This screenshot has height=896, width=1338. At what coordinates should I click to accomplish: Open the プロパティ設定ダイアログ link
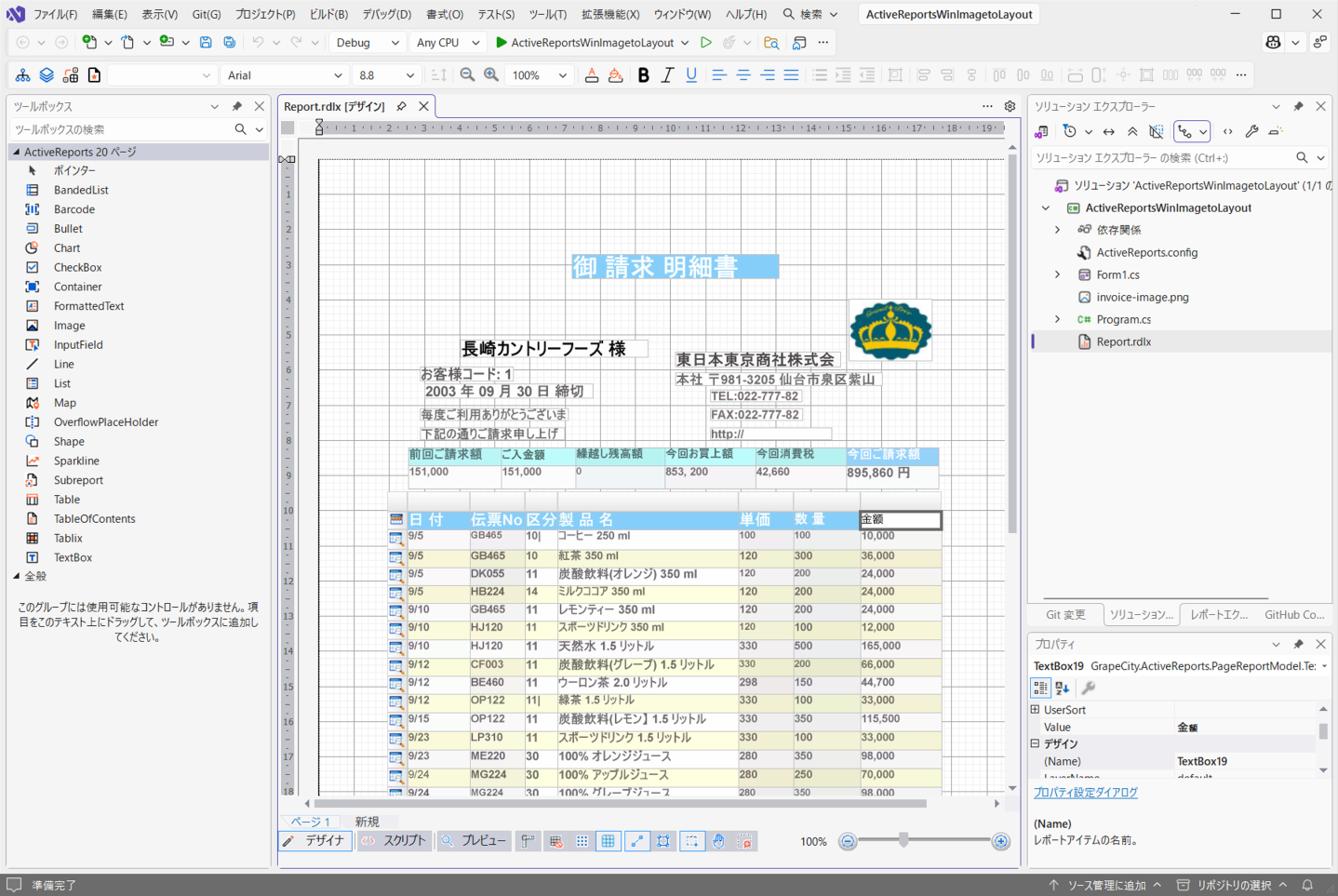point(1085,793)
